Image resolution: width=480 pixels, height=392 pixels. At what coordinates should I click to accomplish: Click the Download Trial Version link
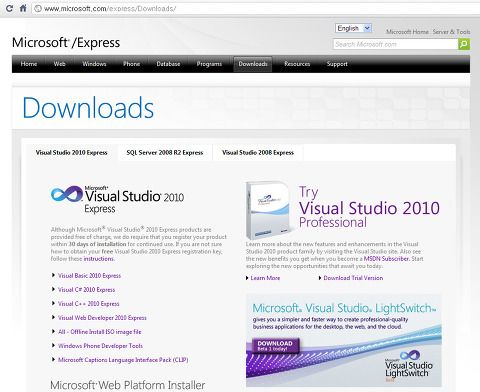point(353,278)
